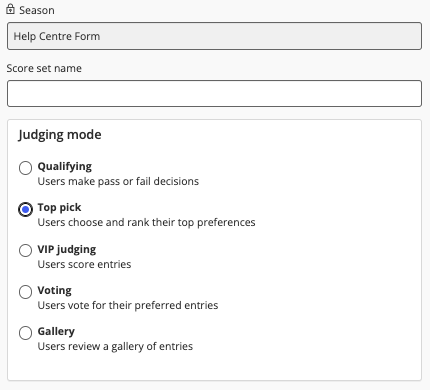This screenshot has height=390, width=430.
Task: Select the Voting radio button
Action: [25, 292]
